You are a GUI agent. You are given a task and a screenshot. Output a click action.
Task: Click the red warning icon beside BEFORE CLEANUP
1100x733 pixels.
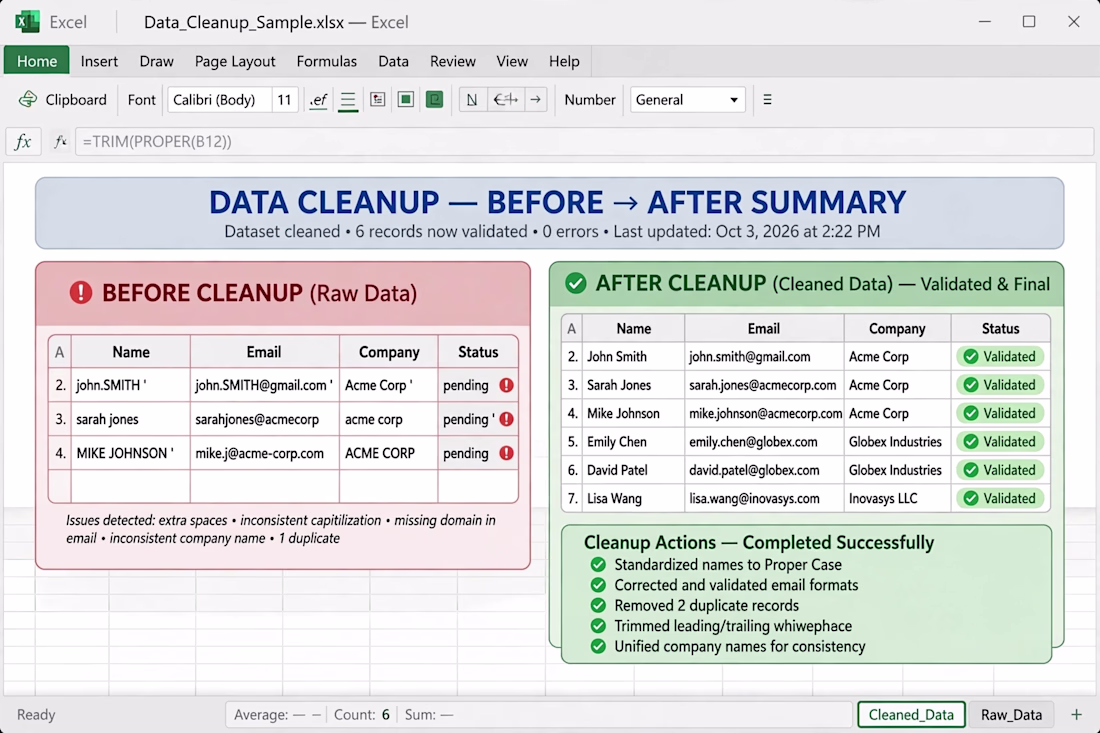(81, 292)
